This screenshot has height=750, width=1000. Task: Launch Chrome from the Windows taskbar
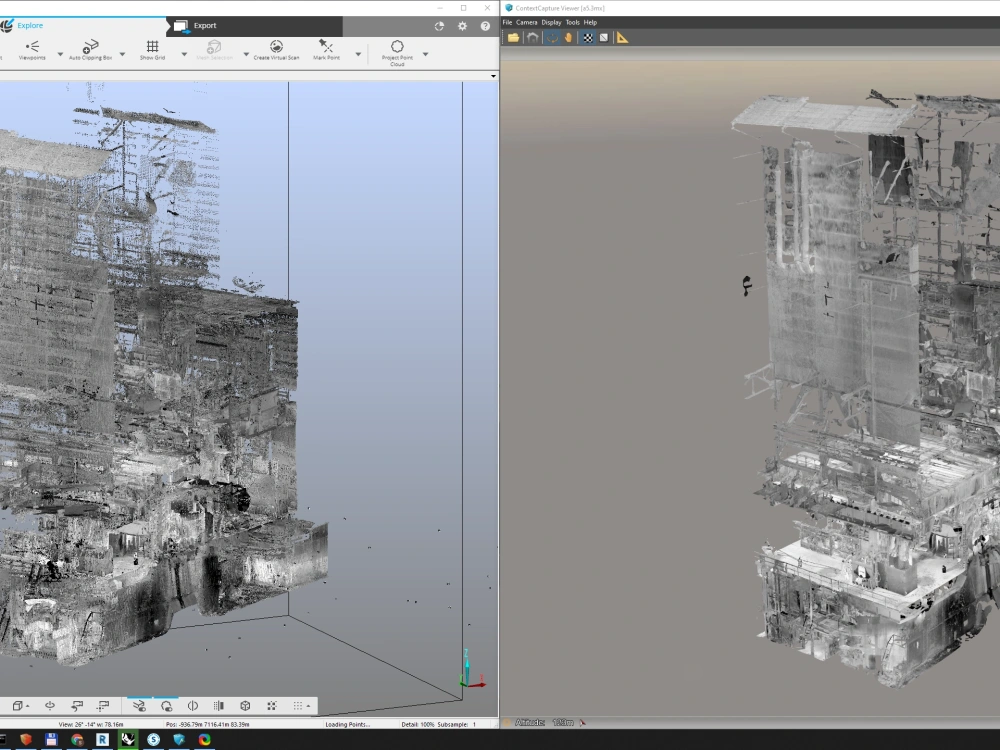pyautogui.click(x=78, y=739)
